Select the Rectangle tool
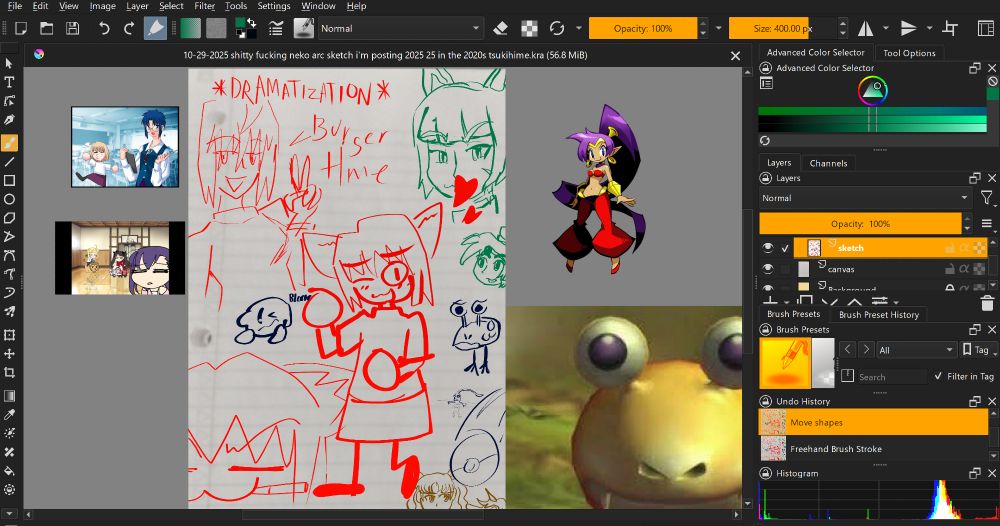The height and width of the screenshot is (526, 1000). coord(9,180)
